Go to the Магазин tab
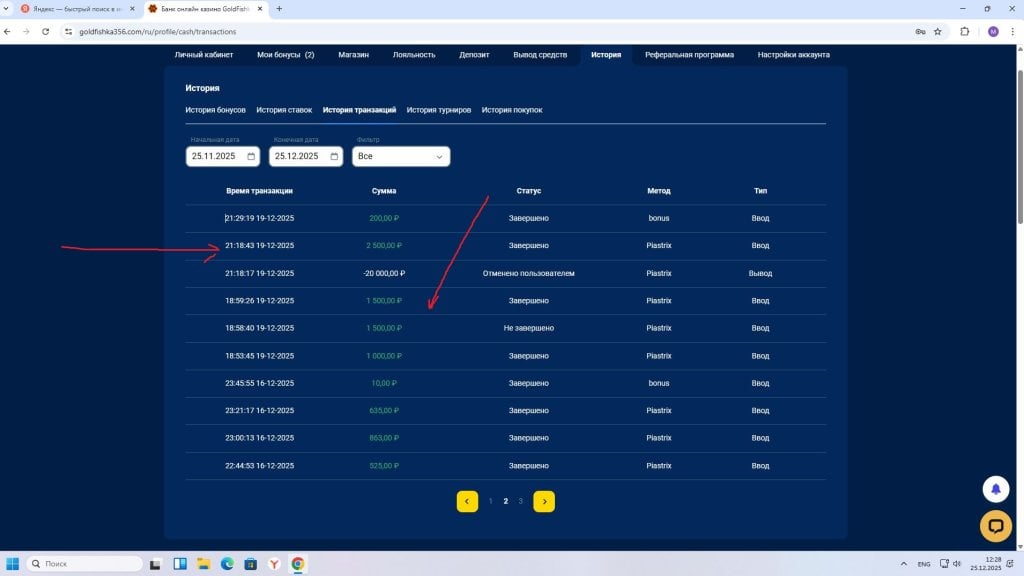The image size is (1024, 576). pyautogui.click(x=353, y=55)
